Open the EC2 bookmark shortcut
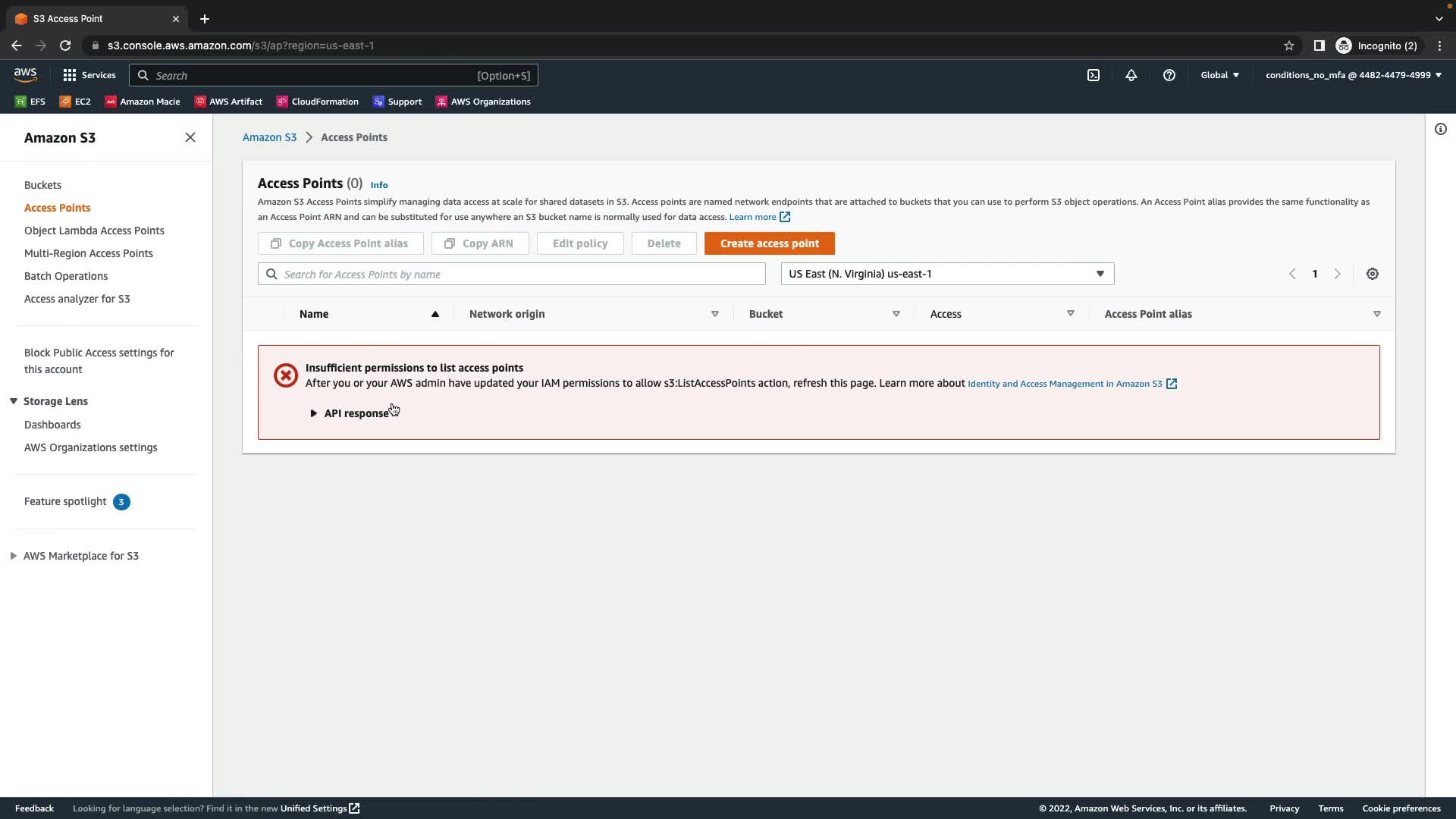Image resolution: width=1456 pixels, height=819 pixels. (x=75, y=102)
